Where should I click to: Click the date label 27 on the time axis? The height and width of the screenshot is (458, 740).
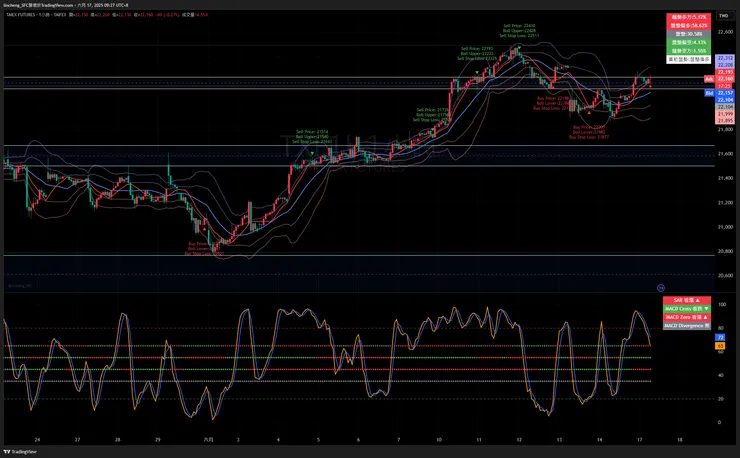(77, 440)
